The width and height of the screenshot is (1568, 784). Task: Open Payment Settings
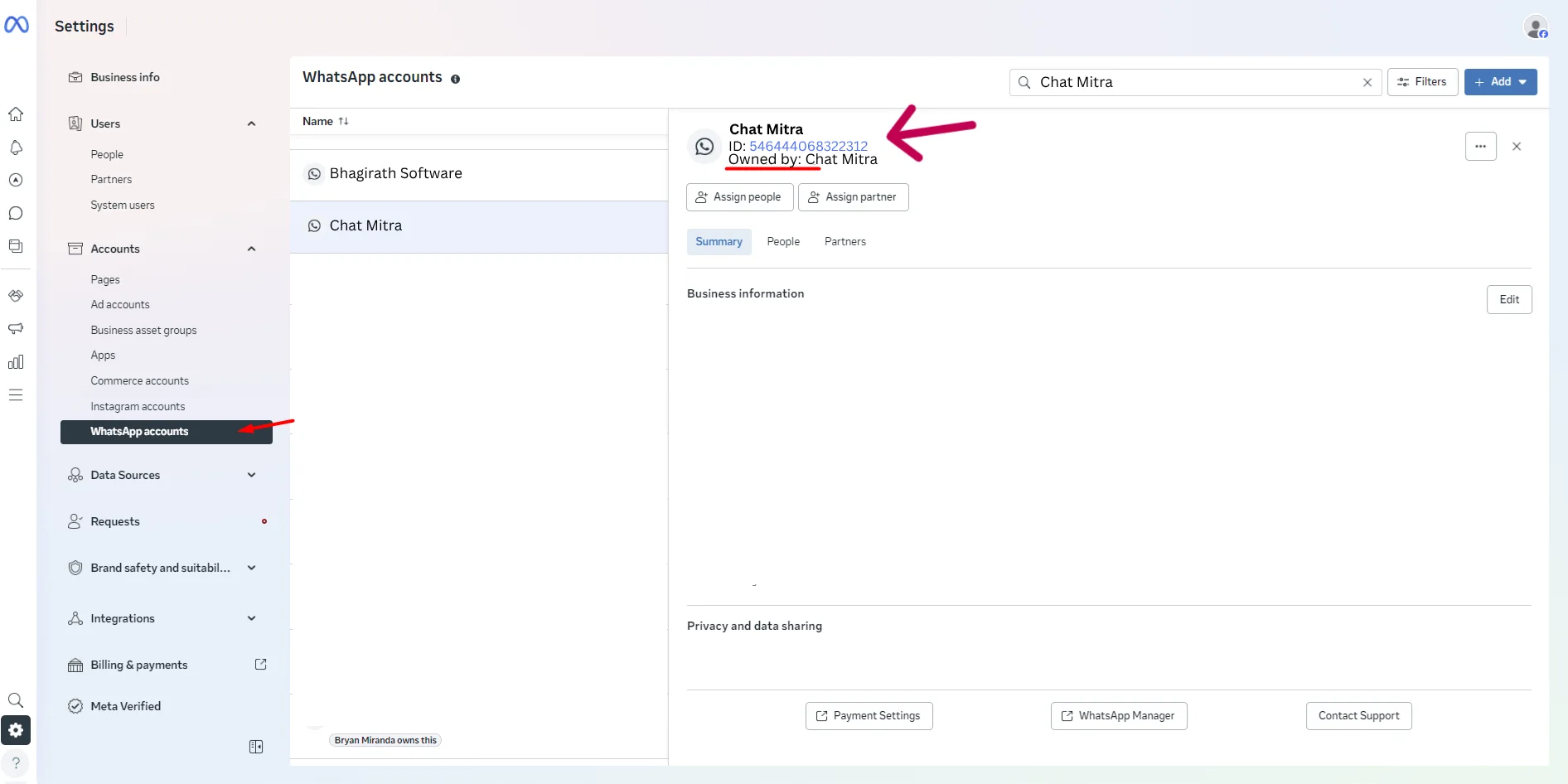pos(869,716)
